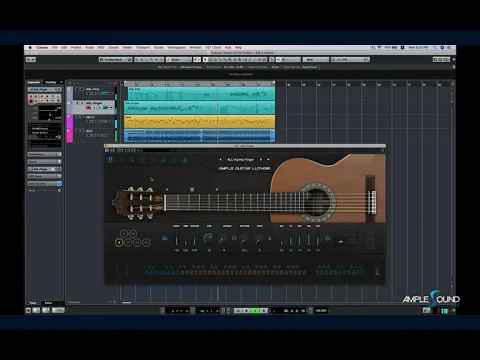Open the MIDI menu
The image size is (480, 360).
[101, 48]
